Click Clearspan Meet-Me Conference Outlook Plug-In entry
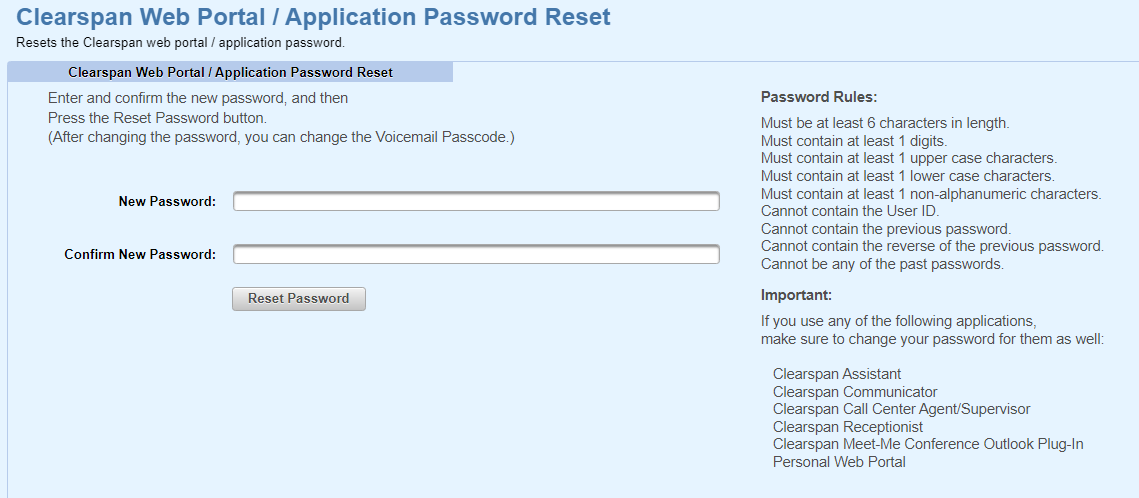Image resolution: width=1139 pixels, height=498 pixels. tap(928, 444)
